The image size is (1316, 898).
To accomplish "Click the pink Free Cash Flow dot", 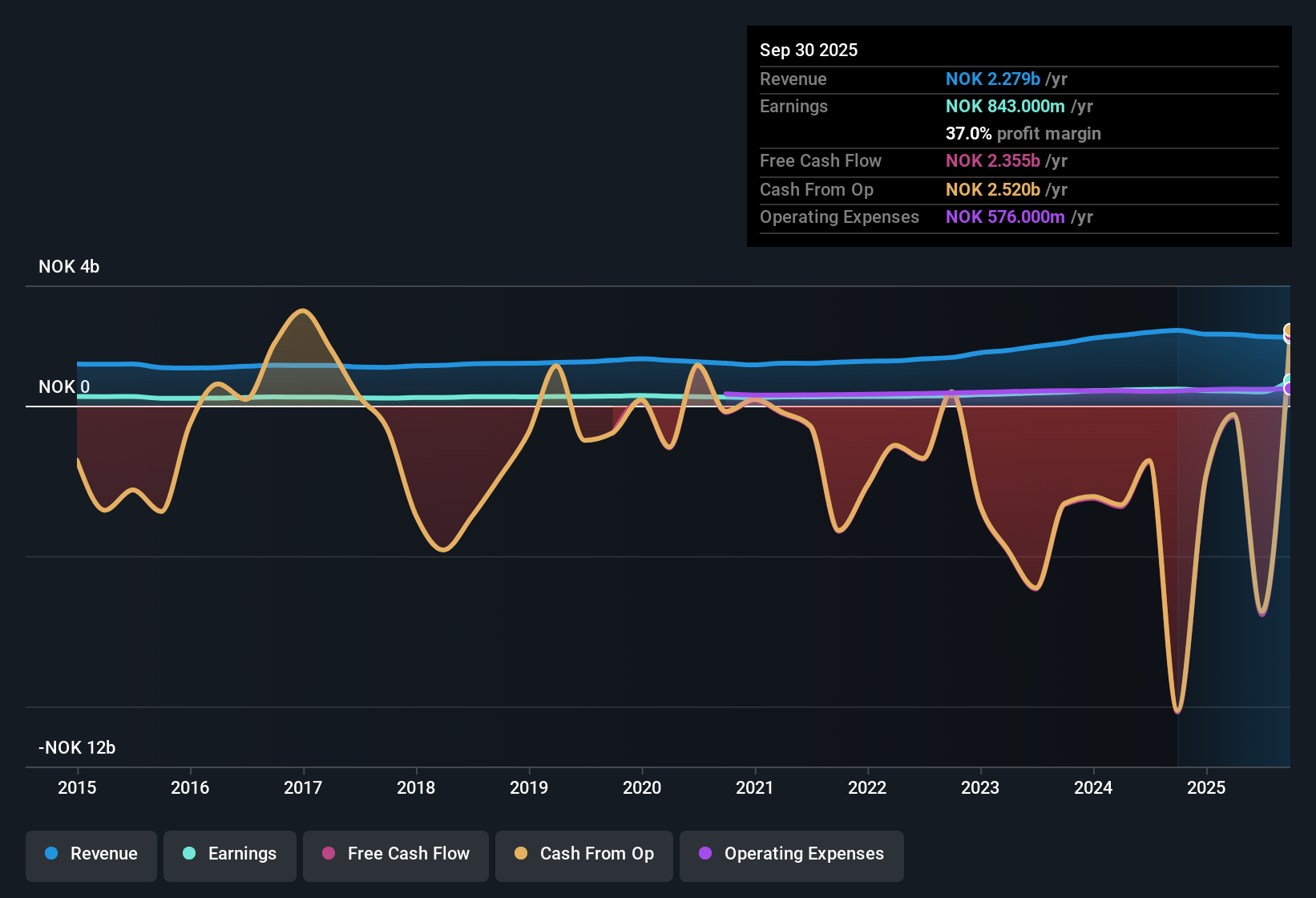I will click(x=329, y=854).
